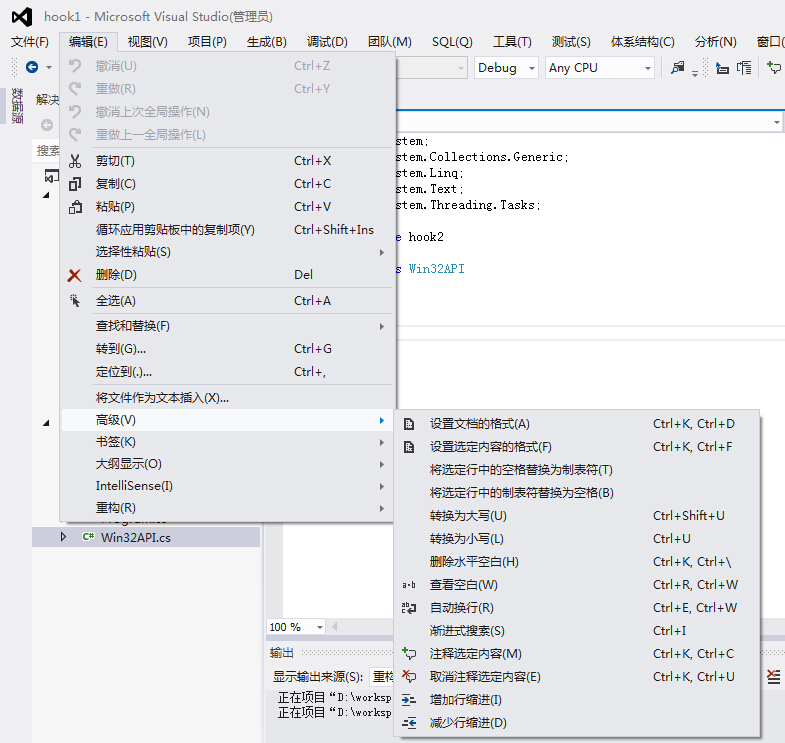Expand IntelliSense submenu

(227, 486)
